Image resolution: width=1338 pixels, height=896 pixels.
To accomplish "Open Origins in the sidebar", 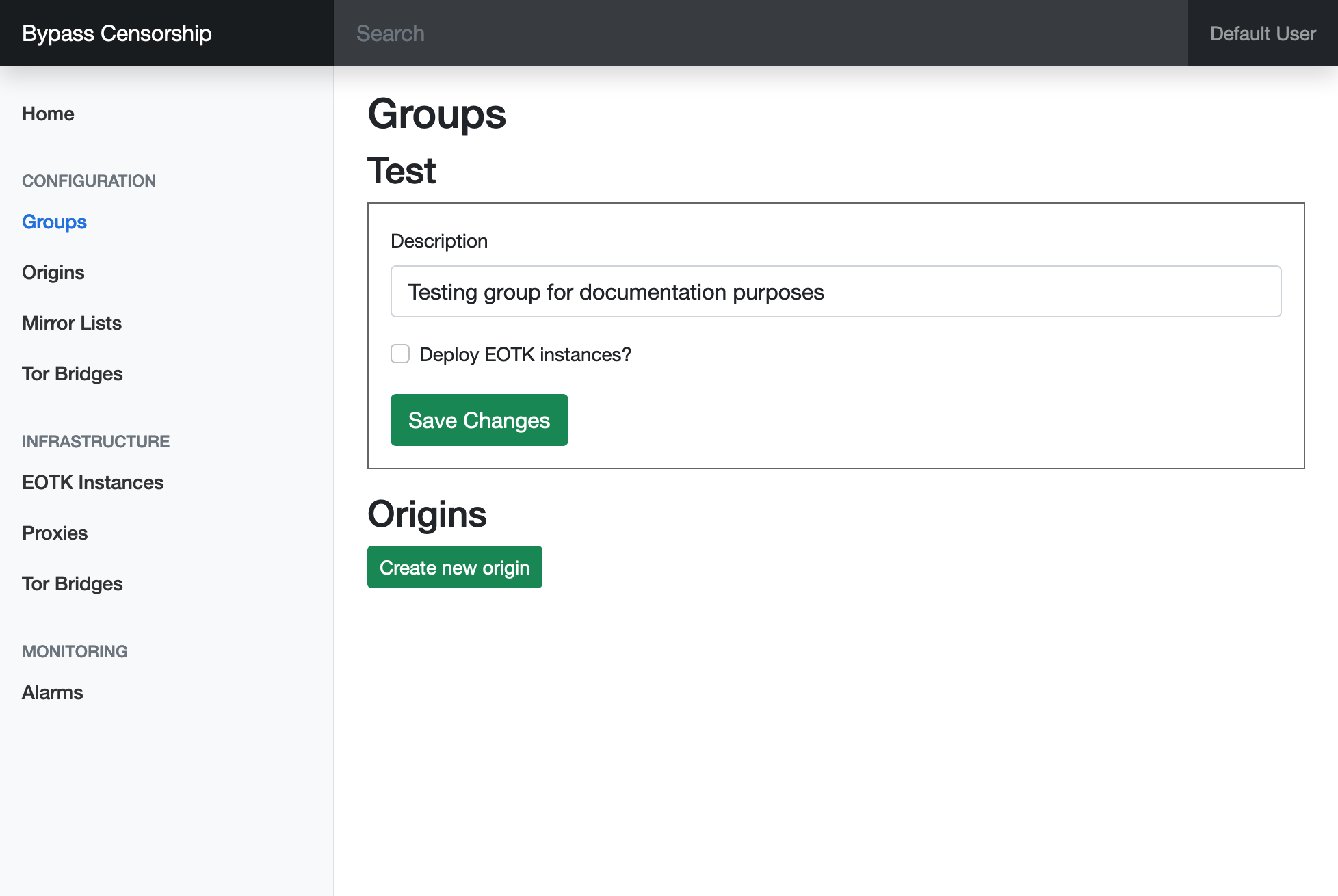I will (53, 272).
